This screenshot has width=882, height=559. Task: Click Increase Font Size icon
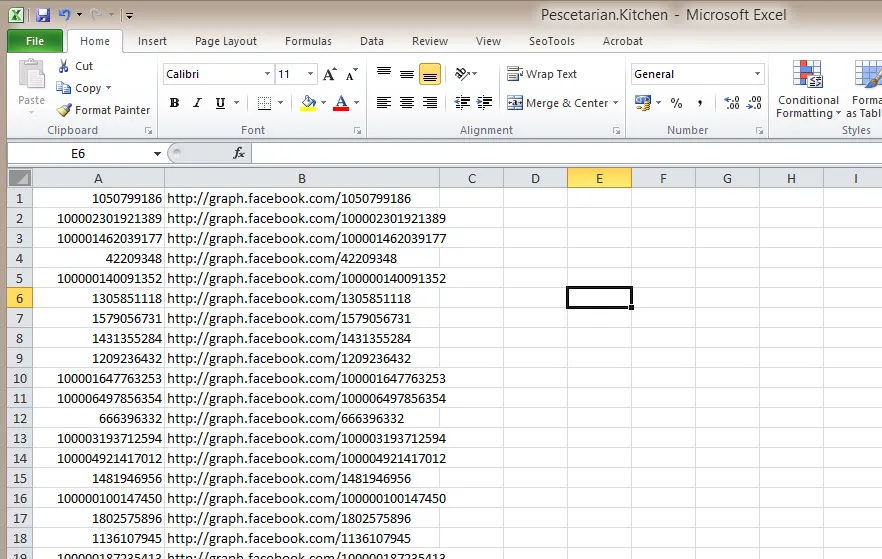click(330, 74)
